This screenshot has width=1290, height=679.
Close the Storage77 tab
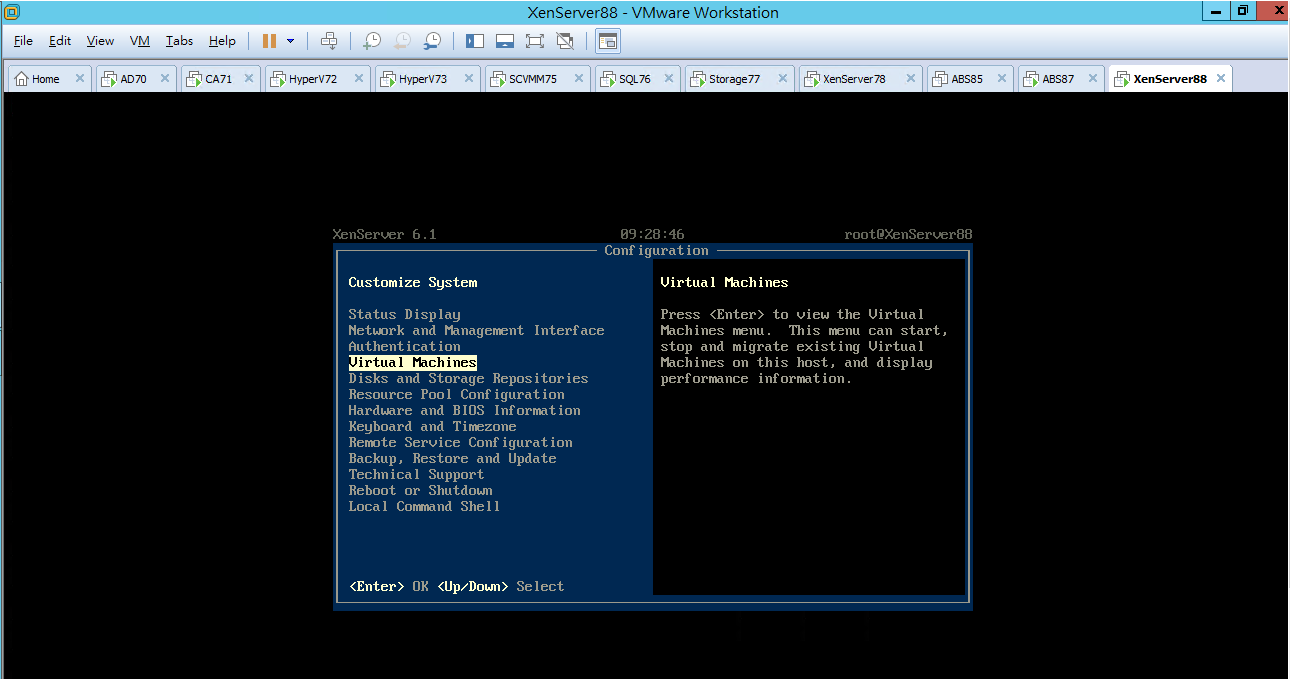pyautogui.click(x=783, y=79)
